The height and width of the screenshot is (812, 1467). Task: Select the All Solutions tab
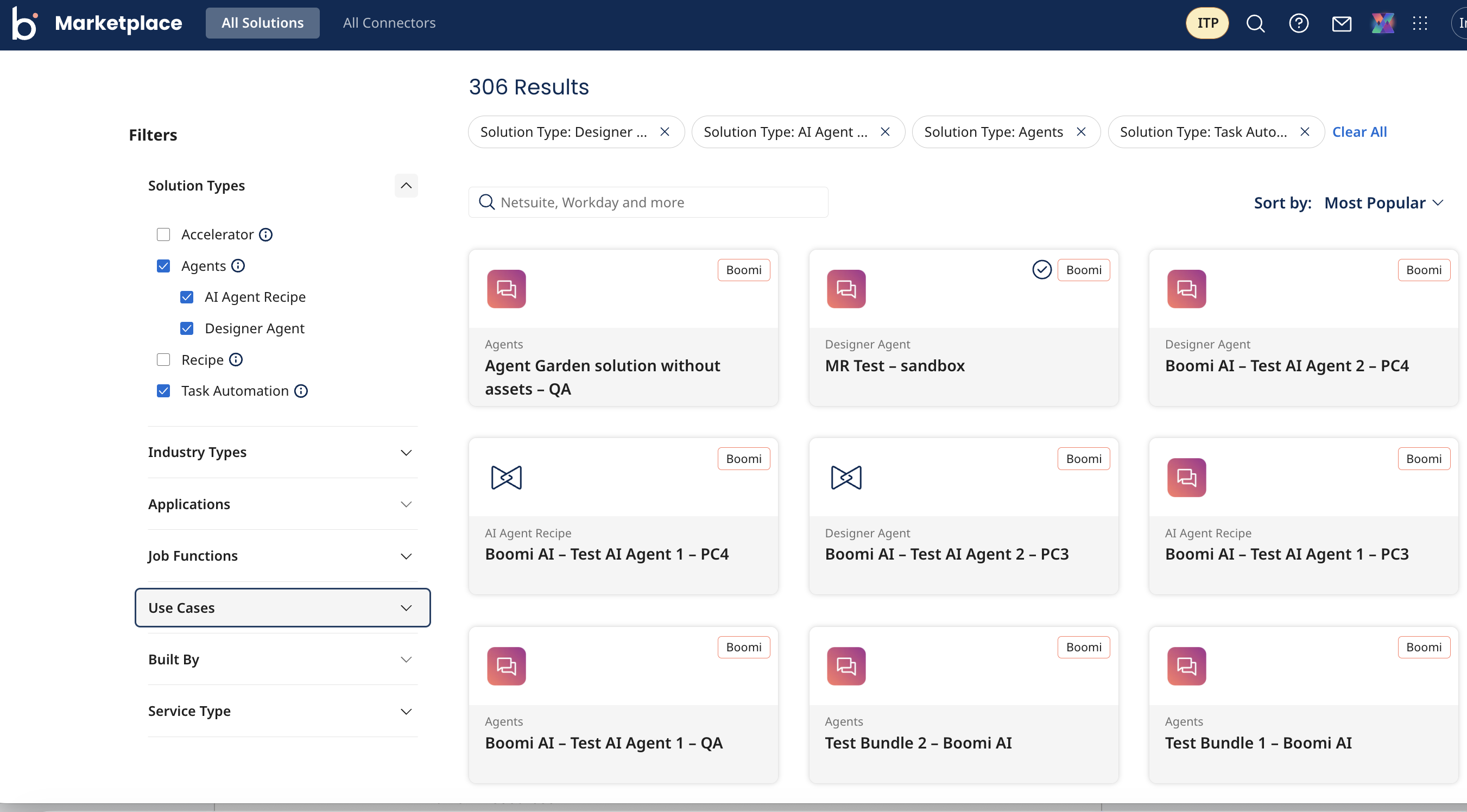tap(263, 23)
